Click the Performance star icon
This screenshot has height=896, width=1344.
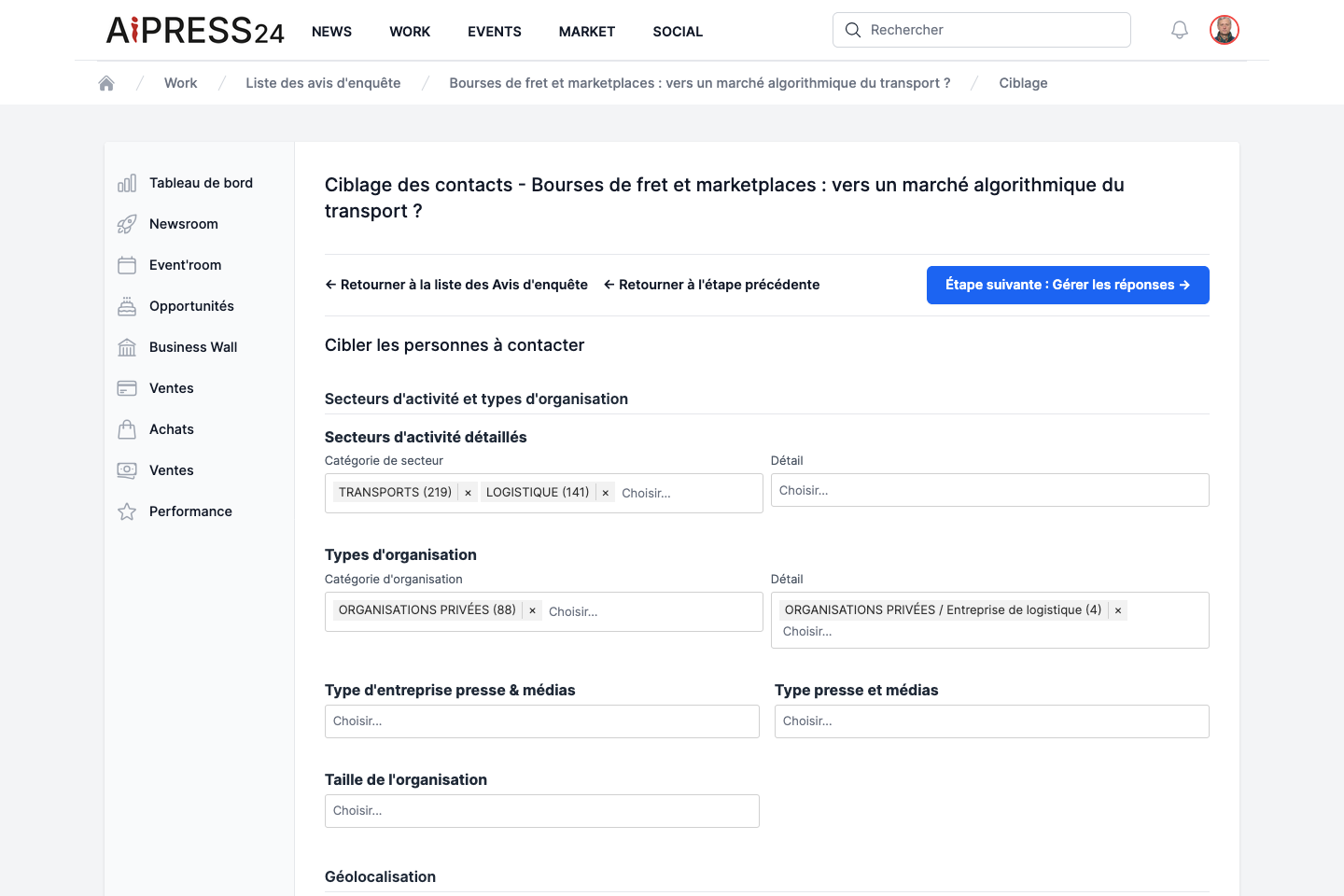pyautogui.click(x=127, y=511)
